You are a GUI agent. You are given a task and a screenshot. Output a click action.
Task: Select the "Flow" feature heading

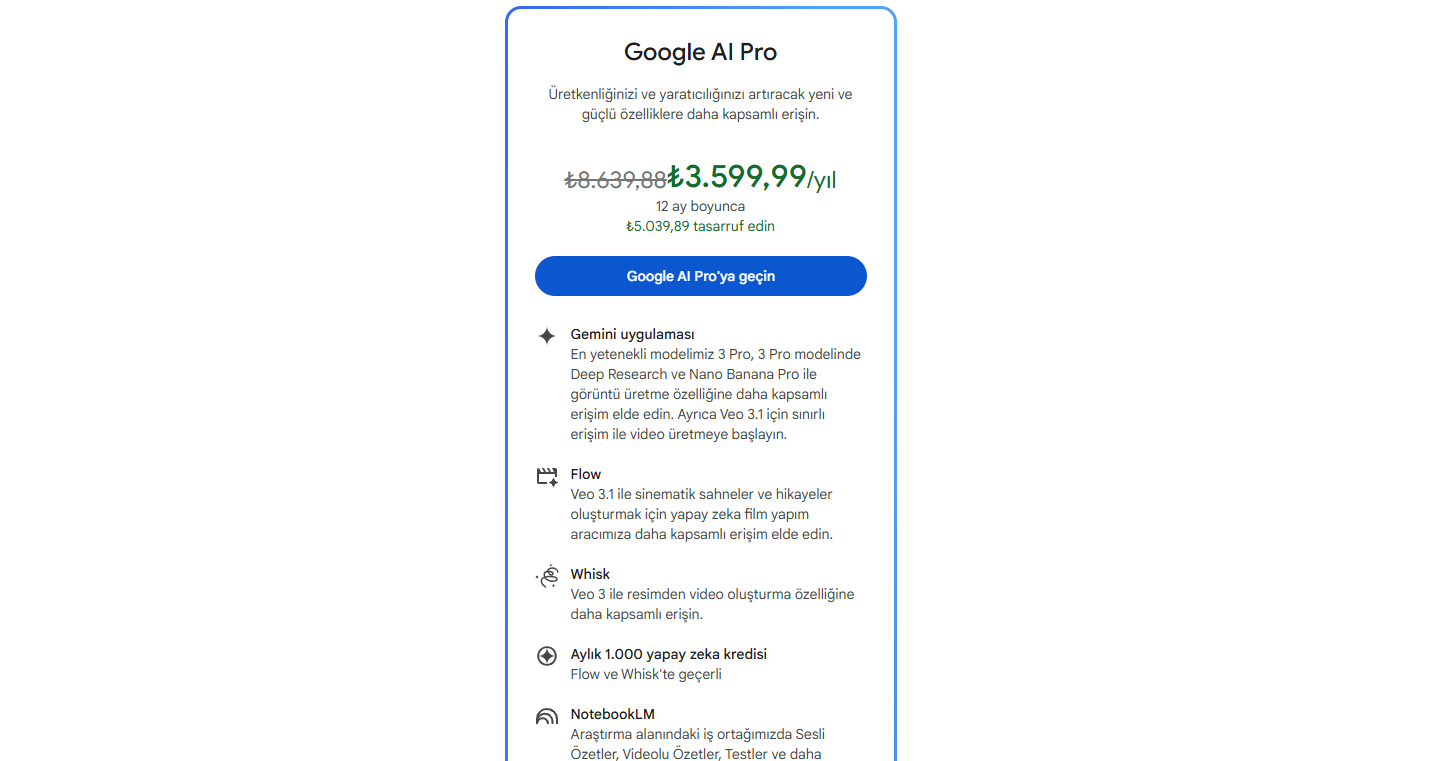[x=586, y=474]
